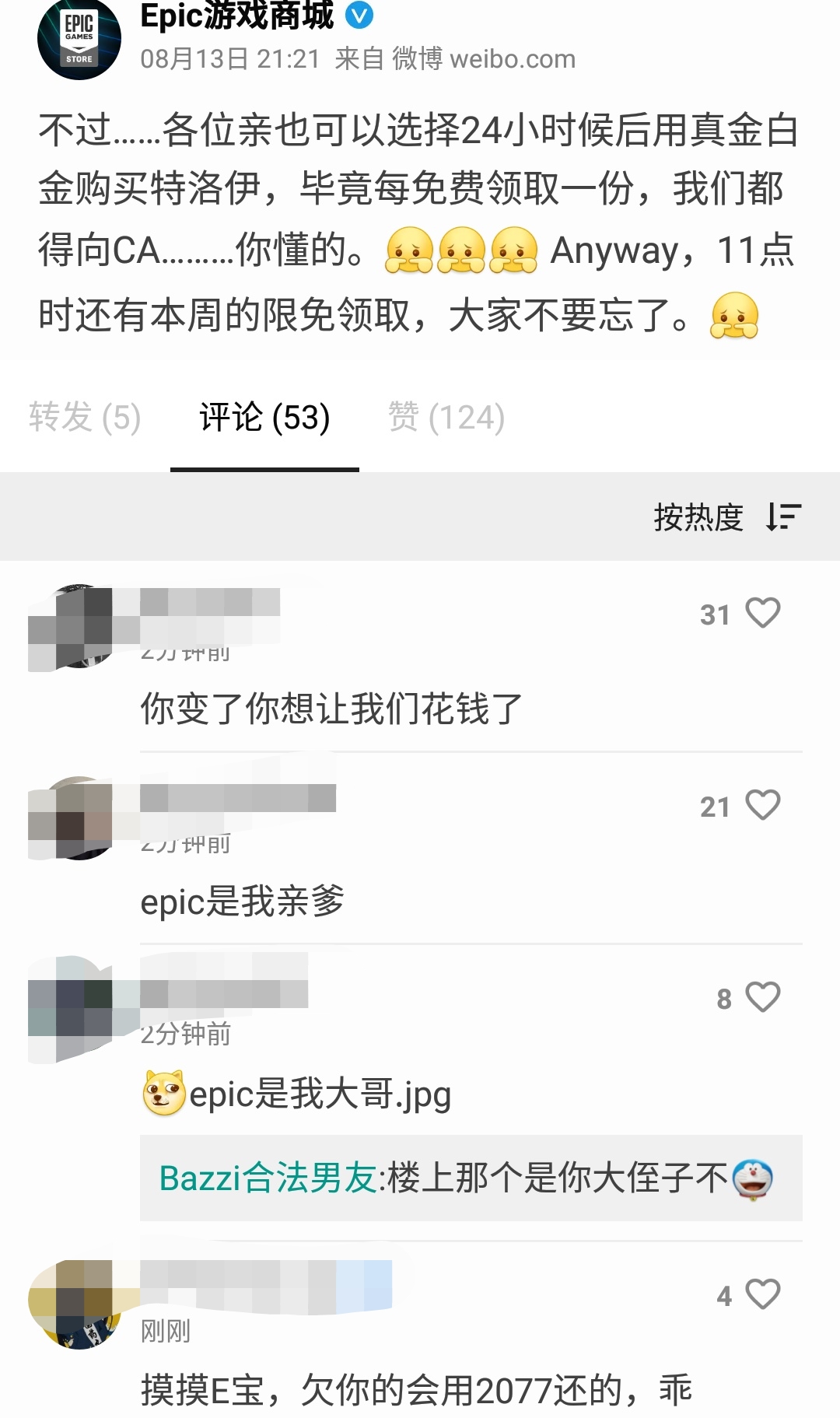
Task: Tap the Doraemon emoji in the reply
Action: click(752, 1178)
